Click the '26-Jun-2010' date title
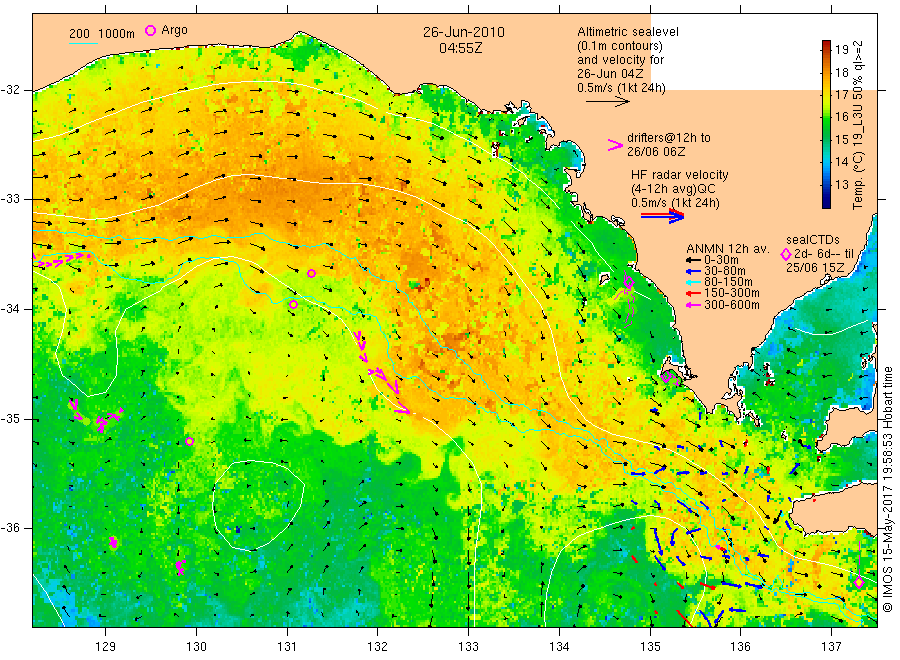The width and height of the screenshot is (900, 660). coord(464,32)
